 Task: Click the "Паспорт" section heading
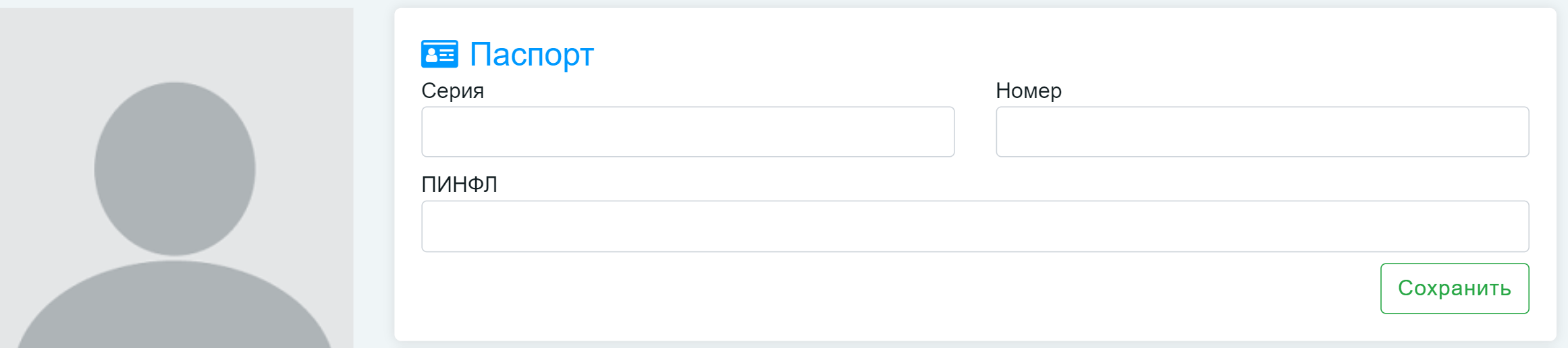pyautogui.click(x=531, y=54)
